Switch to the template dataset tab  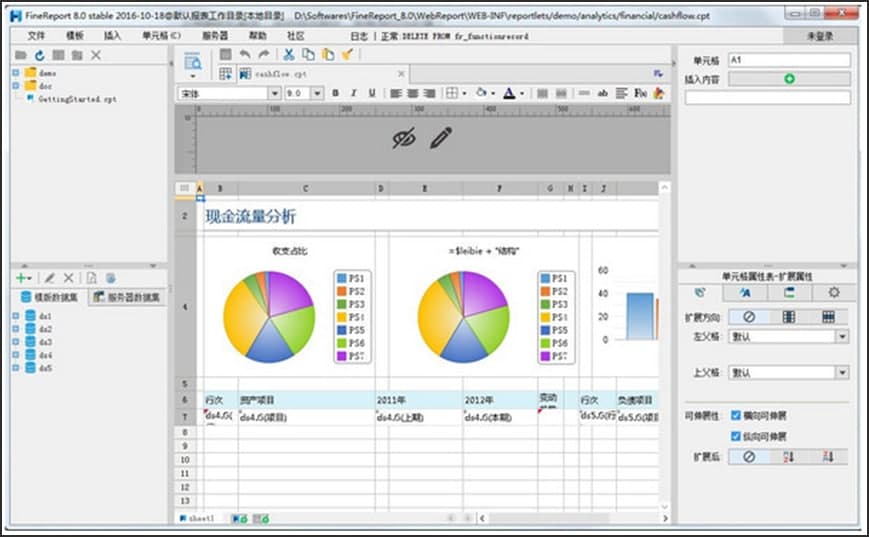[x=49, y=297]
